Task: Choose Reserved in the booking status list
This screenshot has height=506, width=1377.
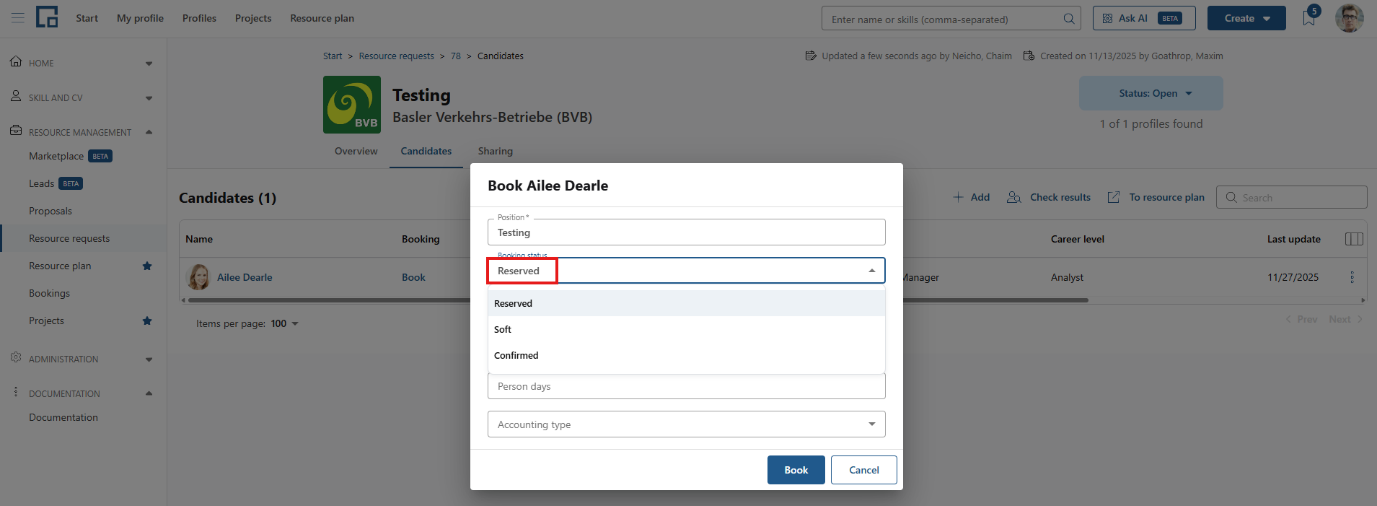Action: pos(686,303)
